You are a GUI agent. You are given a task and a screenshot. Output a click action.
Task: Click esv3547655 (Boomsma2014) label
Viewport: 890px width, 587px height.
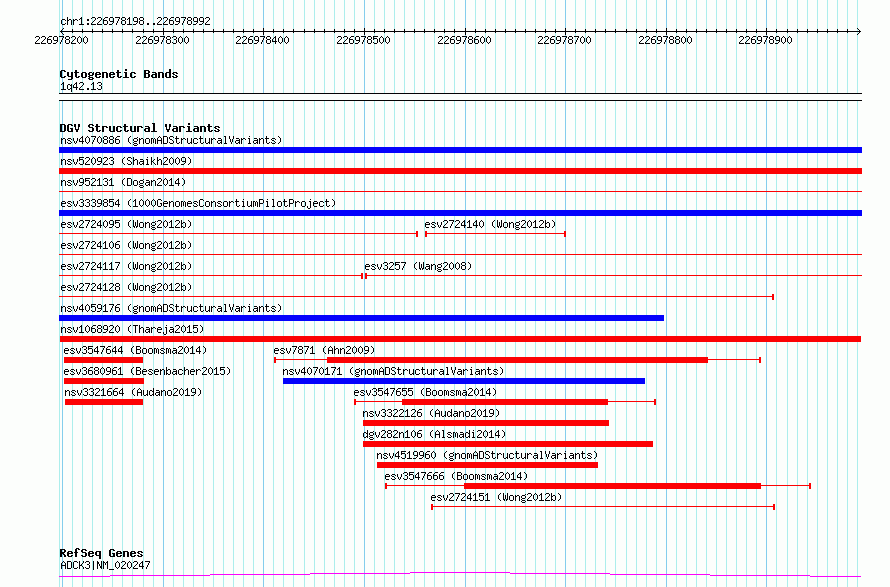pos(425,392)
